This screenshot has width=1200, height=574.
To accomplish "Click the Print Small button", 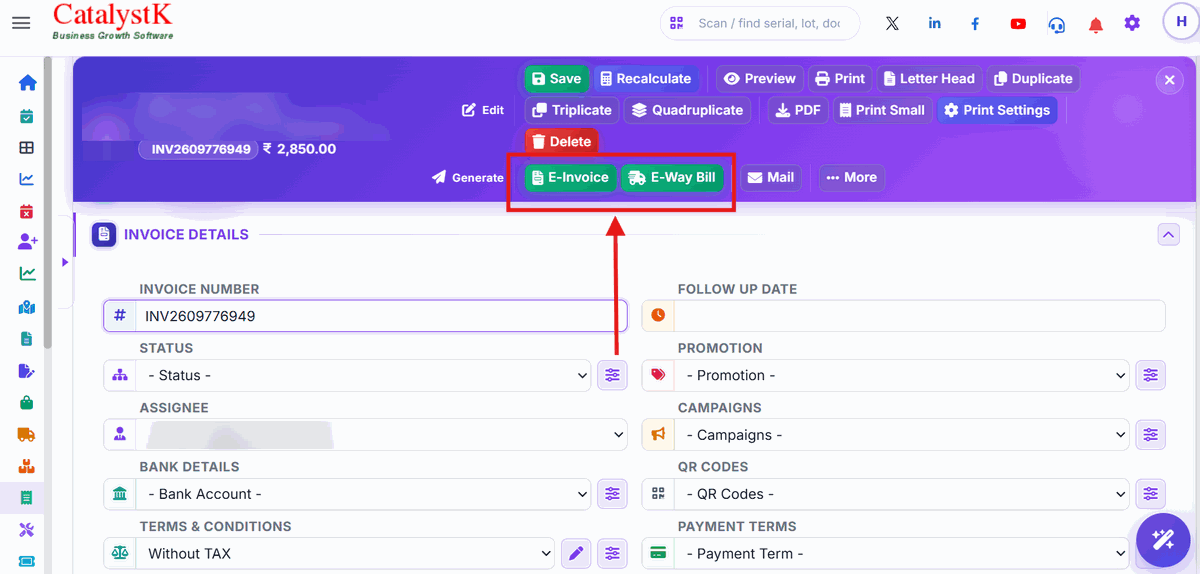I will point(882,110).
